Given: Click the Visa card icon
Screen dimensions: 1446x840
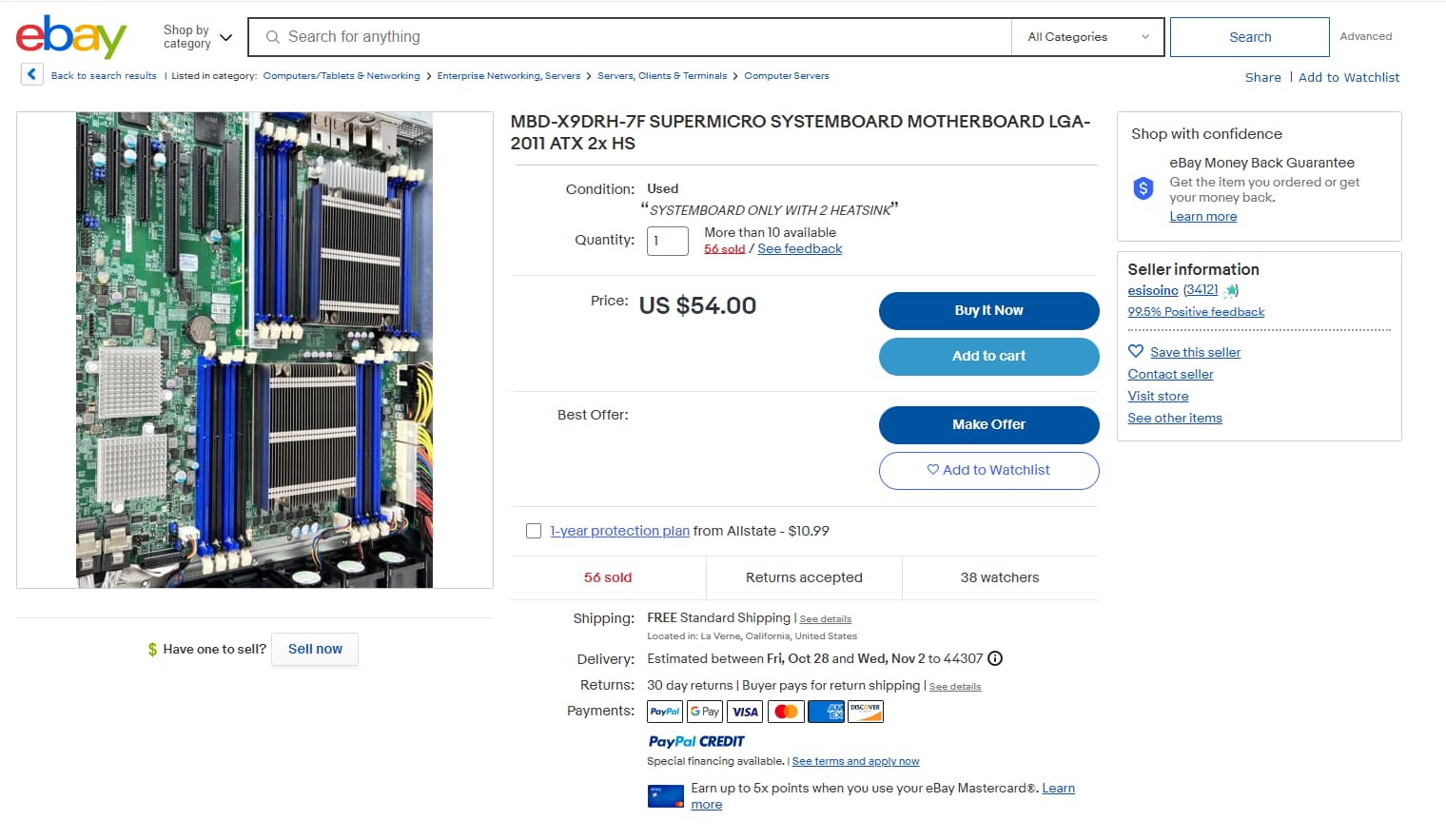Looking at the screenshot, I should coord(745,712).
